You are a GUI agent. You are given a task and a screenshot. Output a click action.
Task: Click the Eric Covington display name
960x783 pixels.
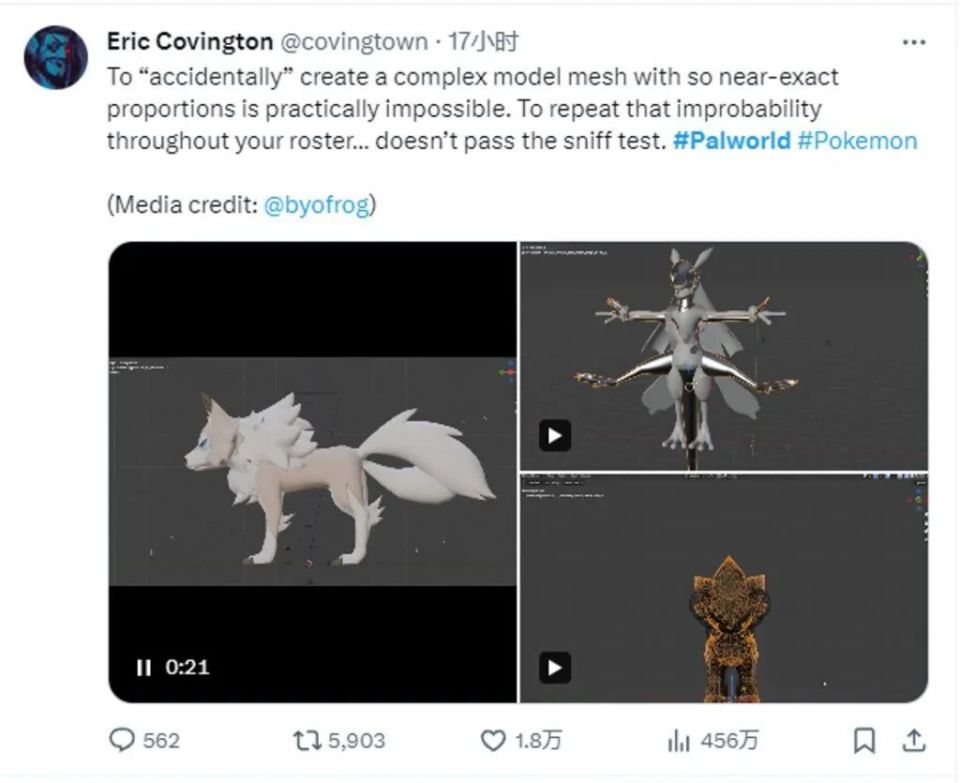[190, 42]
